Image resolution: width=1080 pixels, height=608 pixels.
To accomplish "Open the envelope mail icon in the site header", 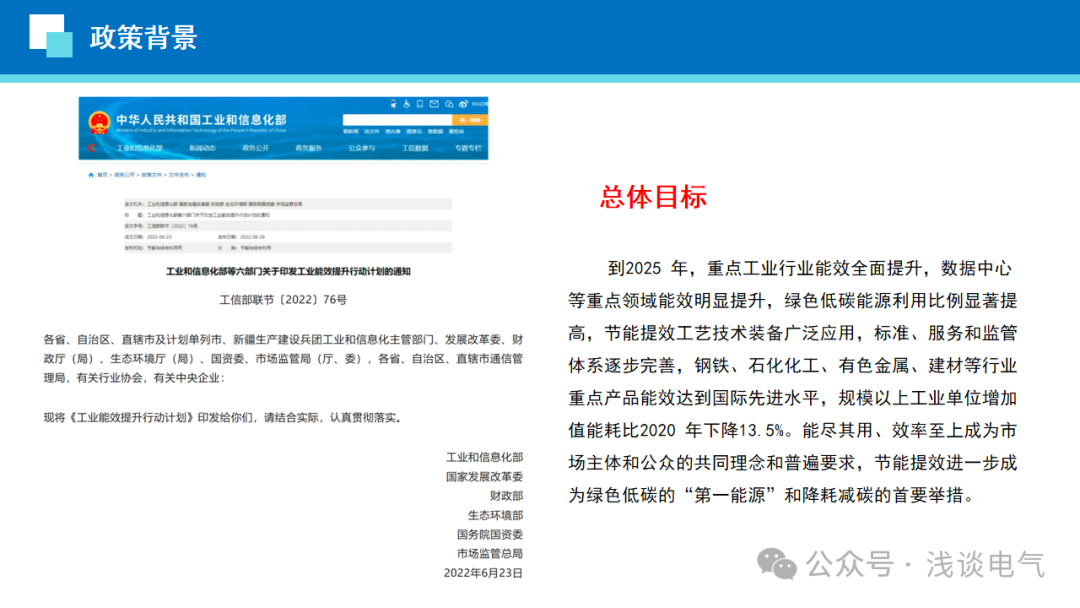I will coord(434,104).
